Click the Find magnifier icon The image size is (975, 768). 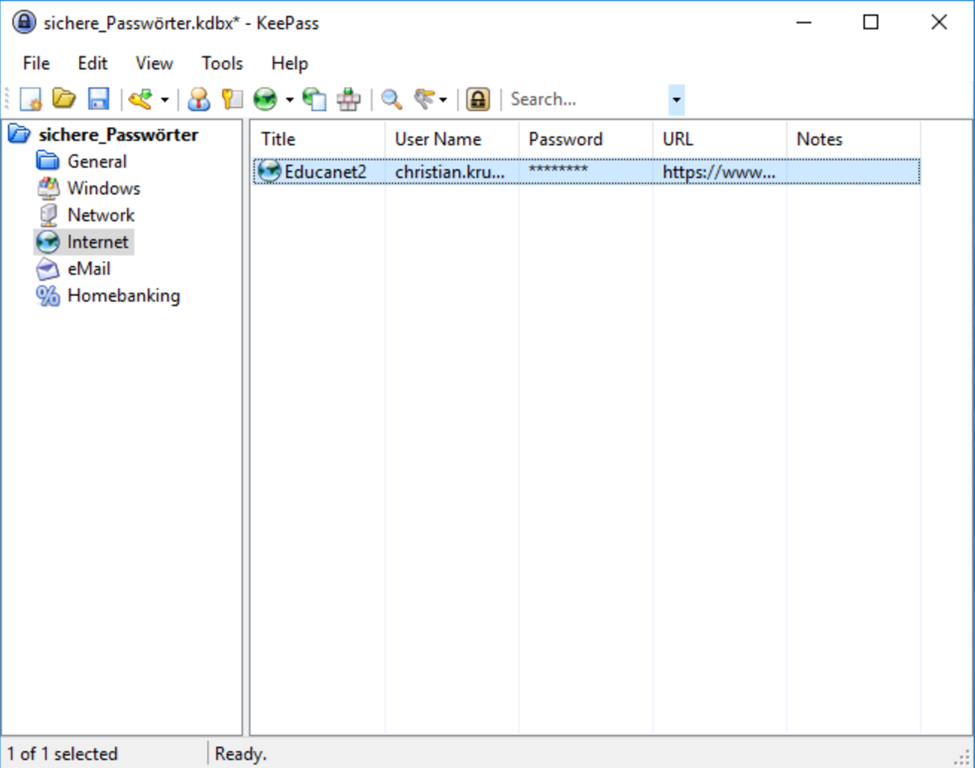(x=391, y=99)
